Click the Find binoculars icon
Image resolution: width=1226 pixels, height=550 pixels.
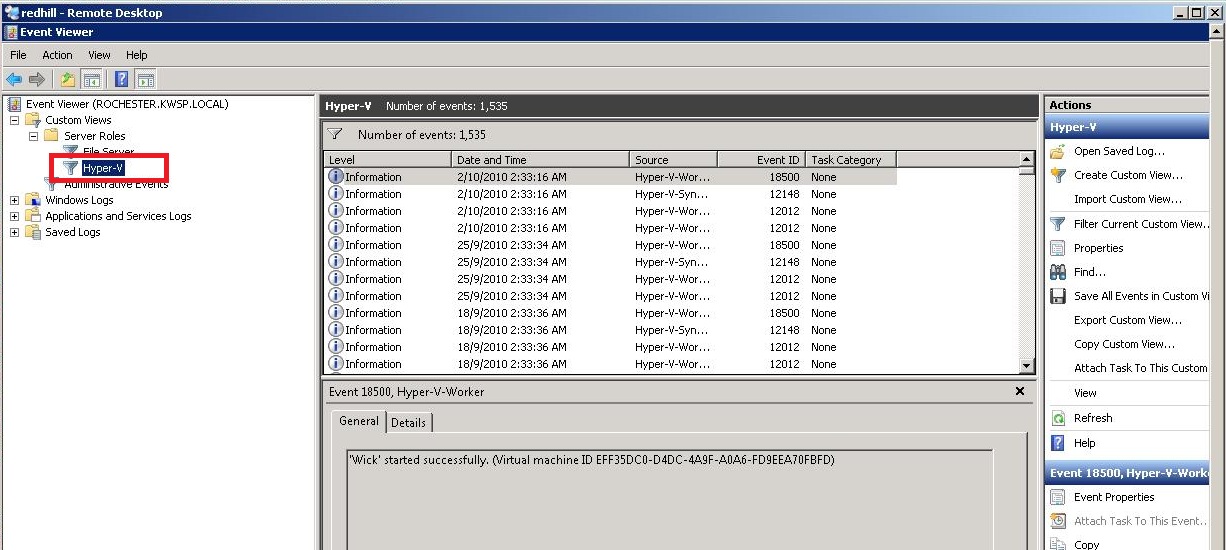pyautogui.click(x=1058, y=272)
